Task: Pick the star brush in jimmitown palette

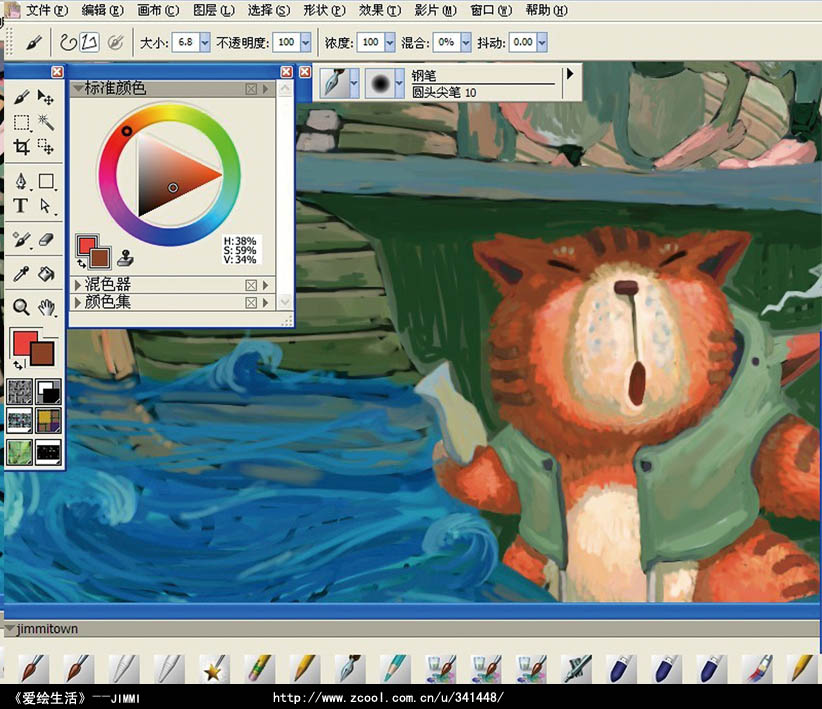Action: tap(211, 667)
